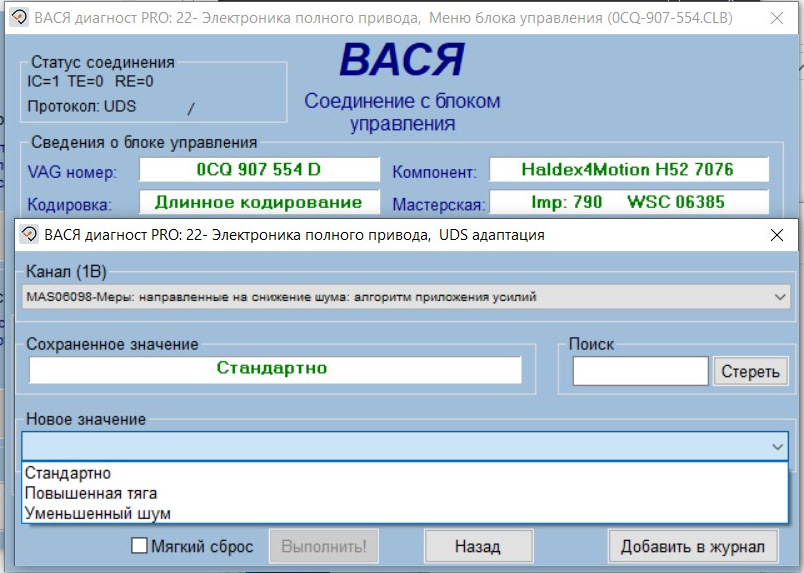
Task: Click the app icon in UDS адаптация title bar
Action: click(x=29, y=234)
